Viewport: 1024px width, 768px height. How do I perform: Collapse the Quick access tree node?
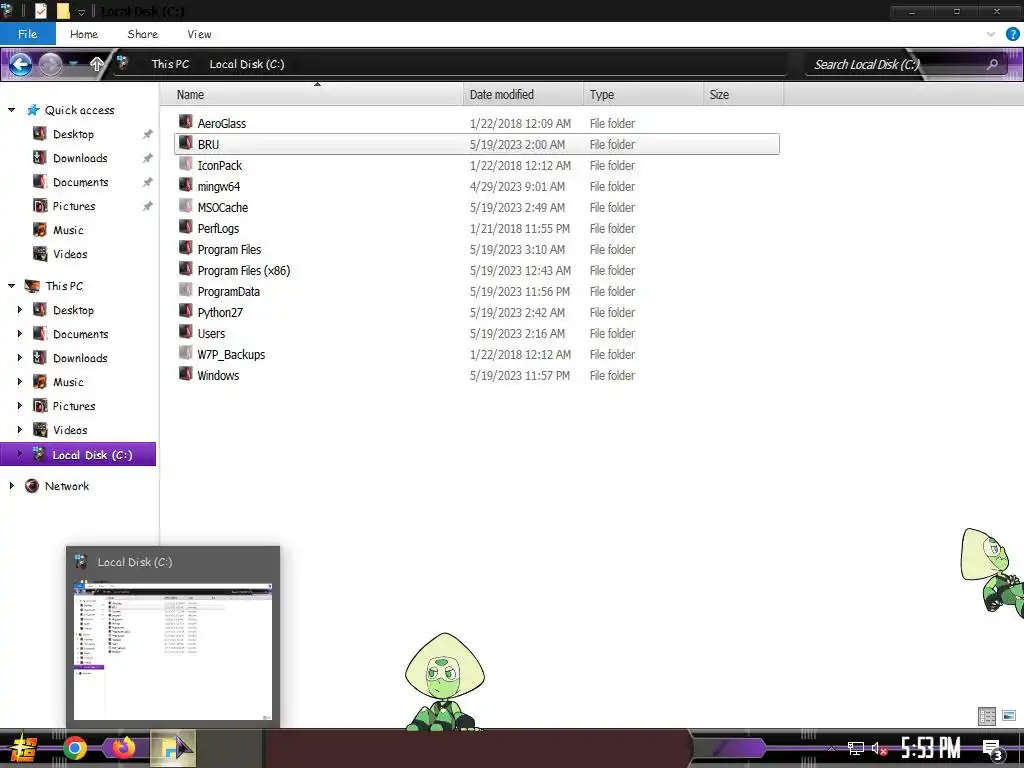[x=11, y=110]
